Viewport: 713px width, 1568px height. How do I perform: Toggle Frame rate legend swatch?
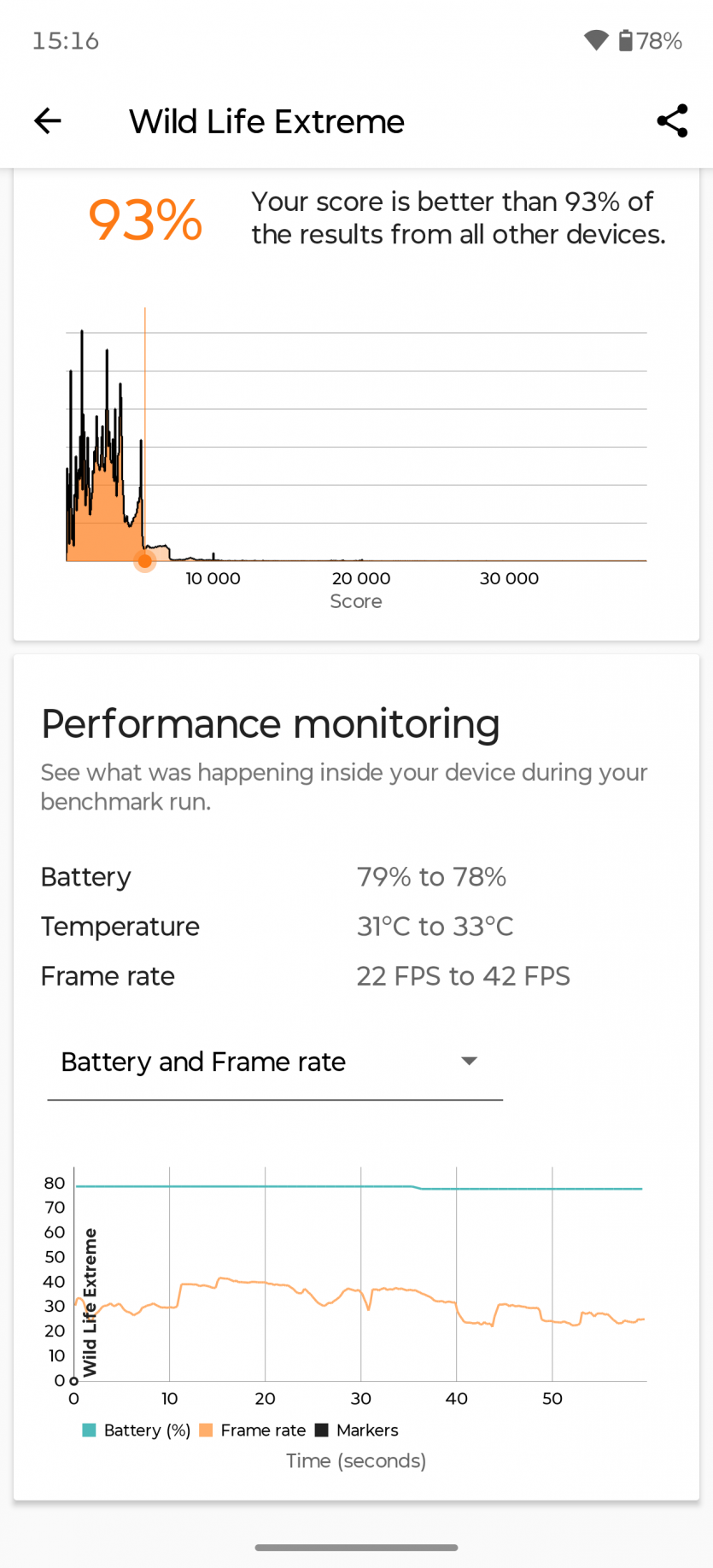[206, 1430]
